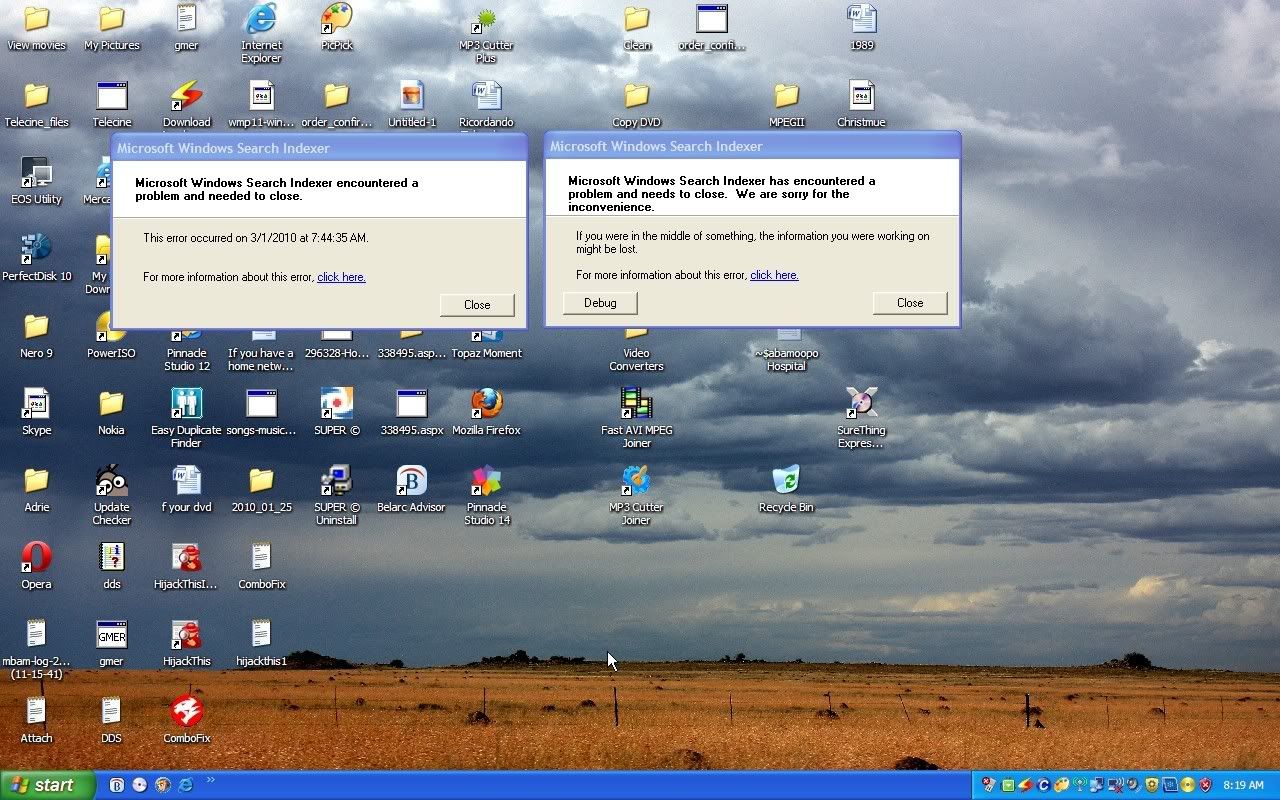Follow 'click here' link in the 3/1/2010 error dialog
1280x800 pixels.
coord(341,277)
